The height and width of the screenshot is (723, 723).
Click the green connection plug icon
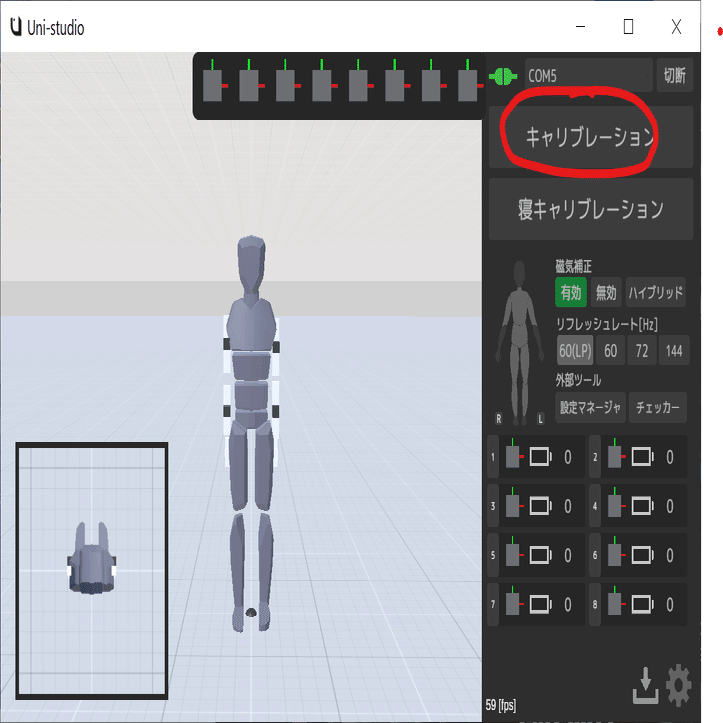pos(503,76)
